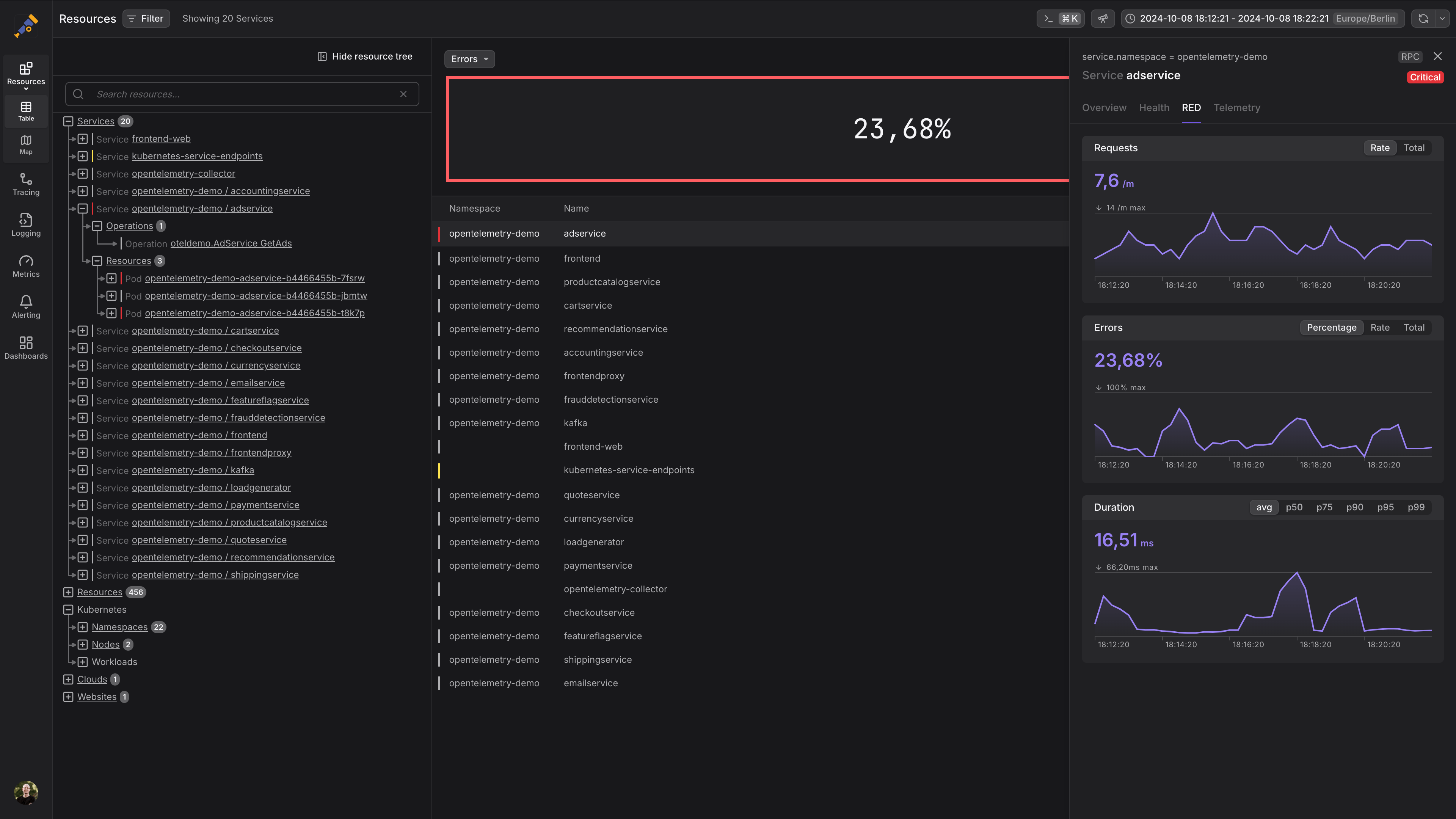Collapse the adservice service node
This screenshot has width=1456, height=819.
83,209
